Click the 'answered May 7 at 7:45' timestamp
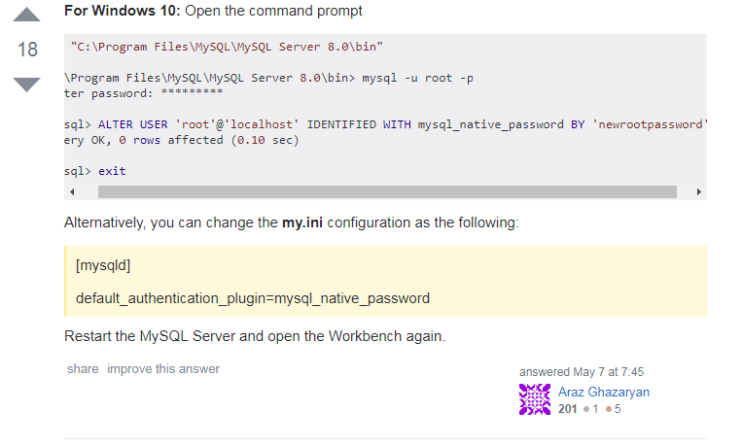 coord(581,372)
